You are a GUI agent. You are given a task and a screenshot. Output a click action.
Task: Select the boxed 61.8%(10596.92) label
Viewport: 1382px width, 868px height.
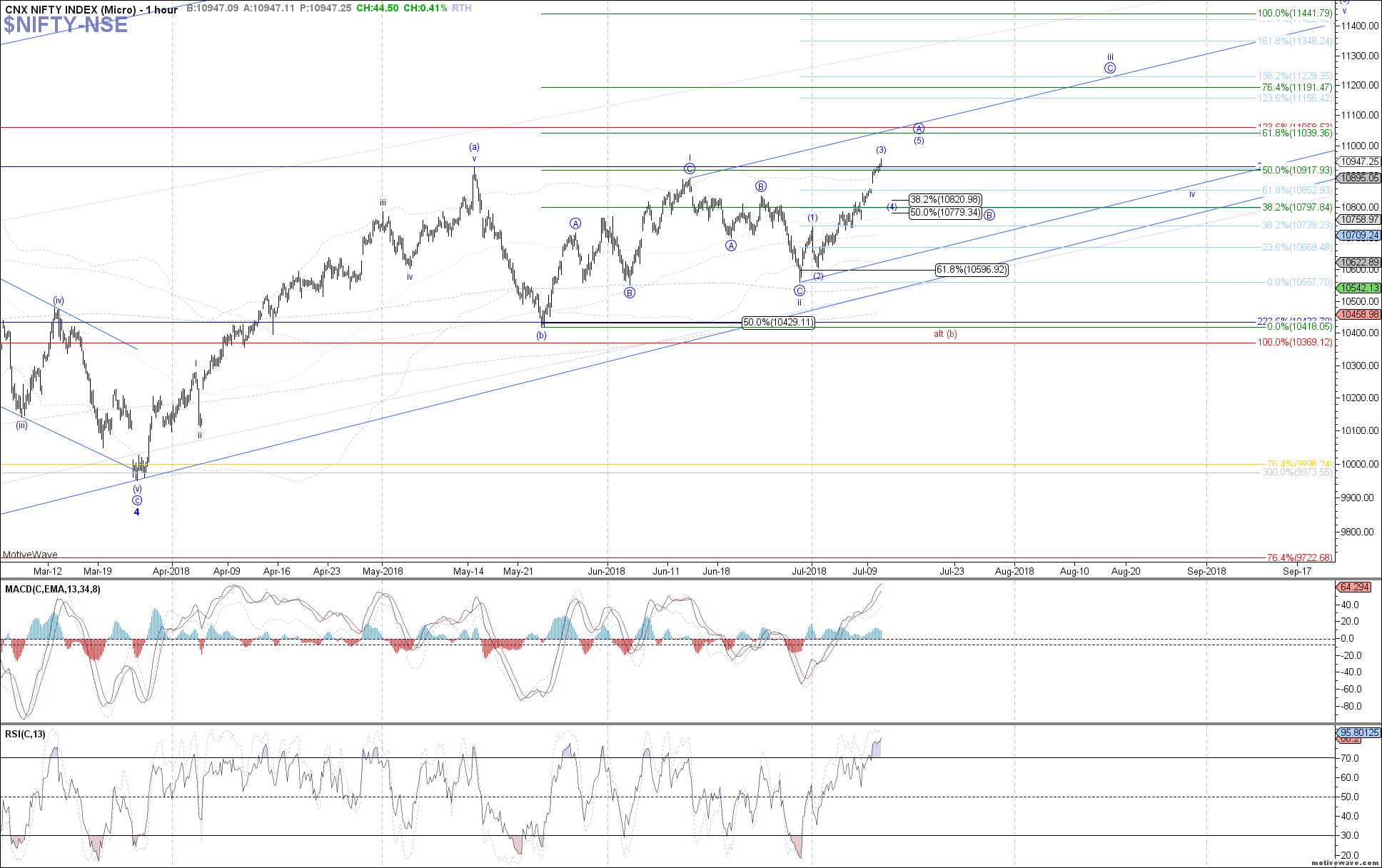point(972,270)
